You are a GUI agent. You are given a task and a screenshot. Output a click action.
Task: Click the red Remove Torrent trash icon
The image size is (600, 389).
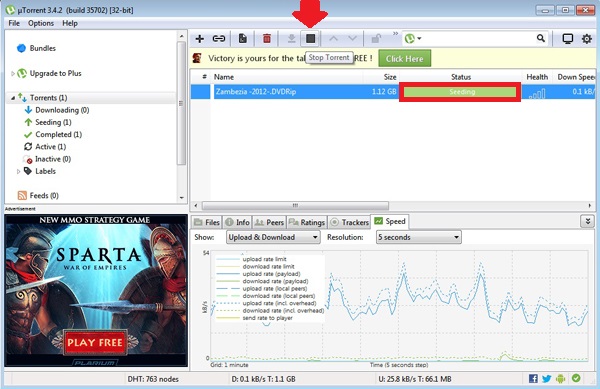tap(267, 39)
